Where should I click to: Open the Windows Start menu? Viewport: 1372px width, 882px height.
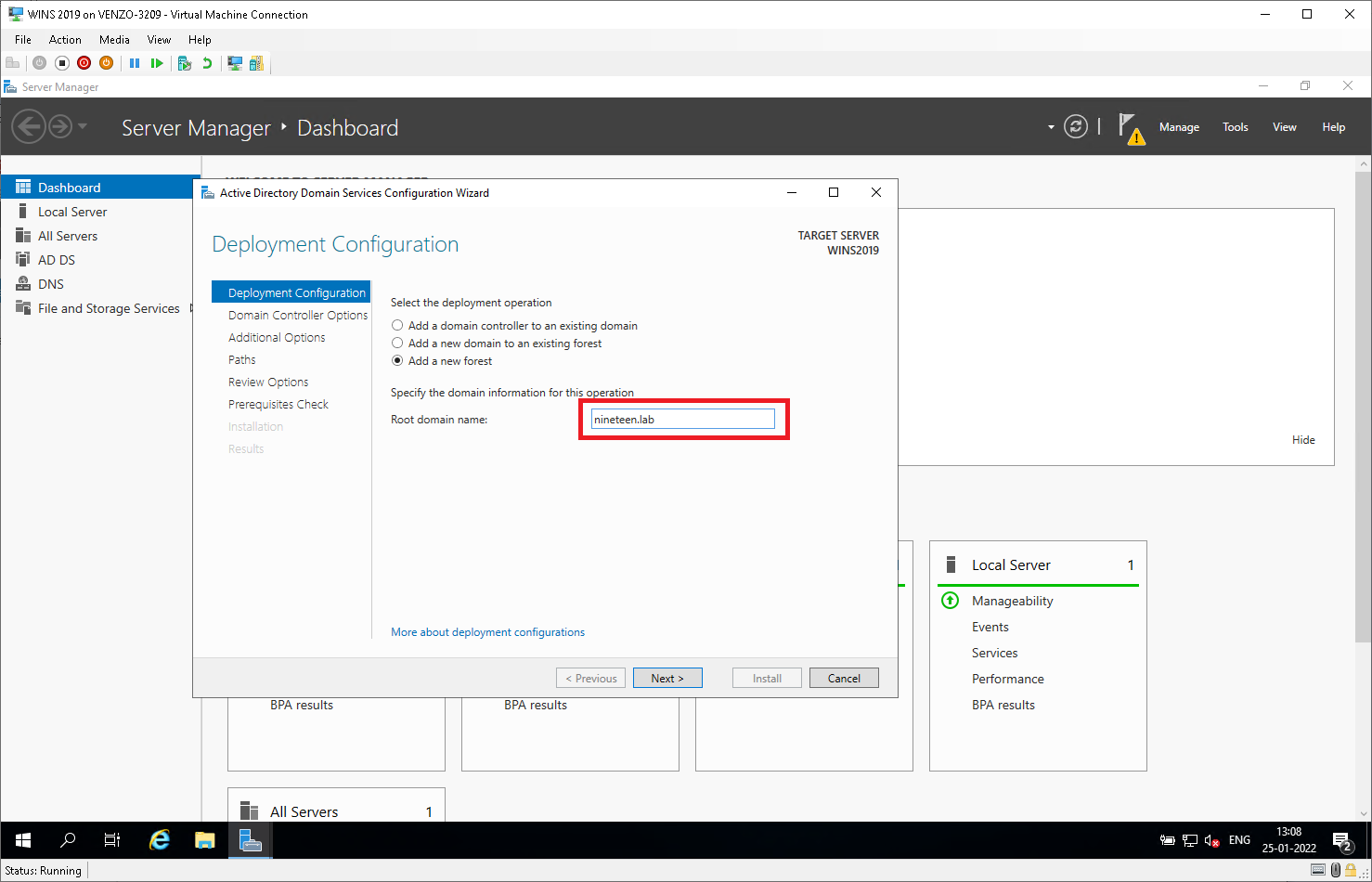click(23, 840)
